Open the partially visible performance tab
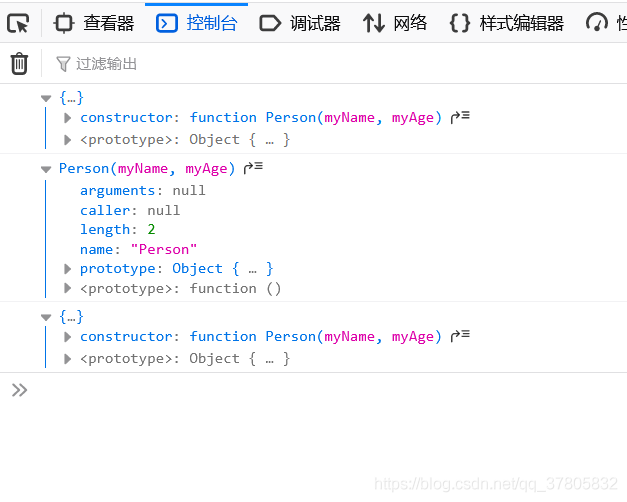The image size is (627, 502). (606, 23)
